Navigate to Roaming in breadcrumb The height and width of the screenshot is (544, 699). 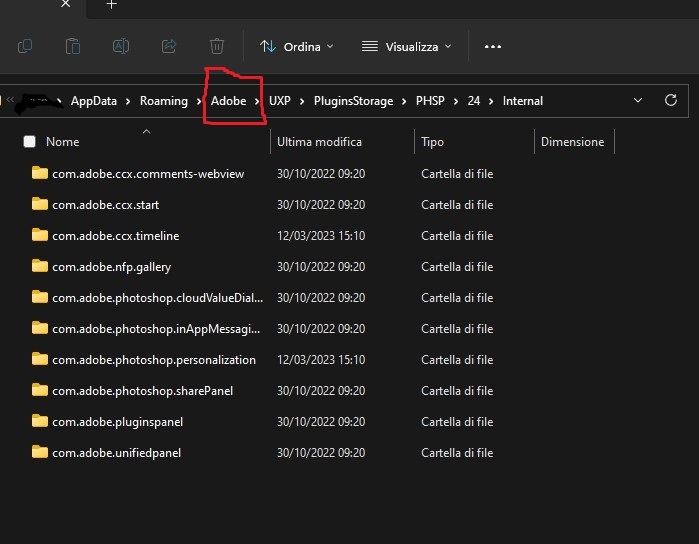coord(164,101)
